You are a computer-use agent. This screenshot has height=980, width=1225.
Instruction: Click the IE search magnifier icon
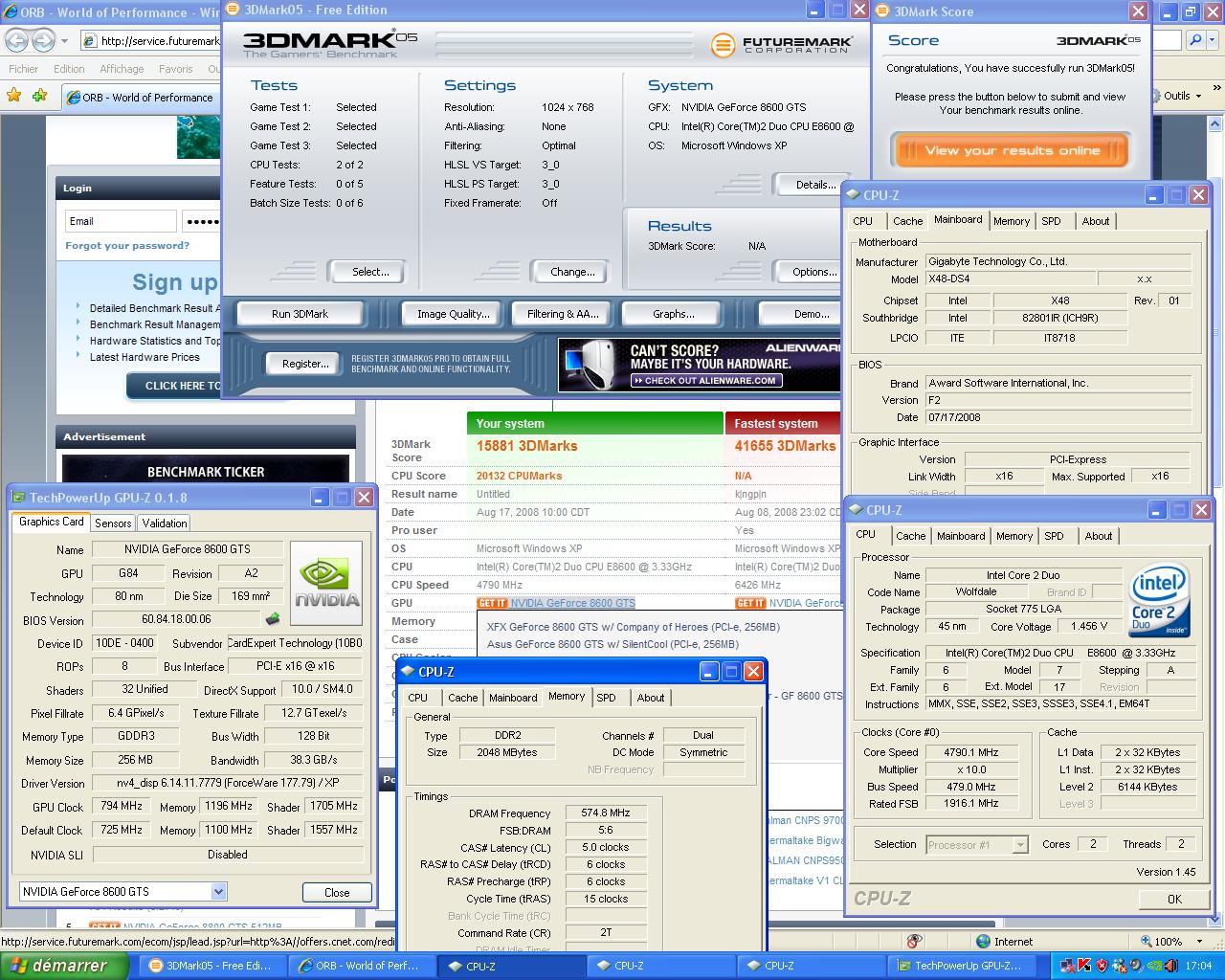click(1194, 40)
